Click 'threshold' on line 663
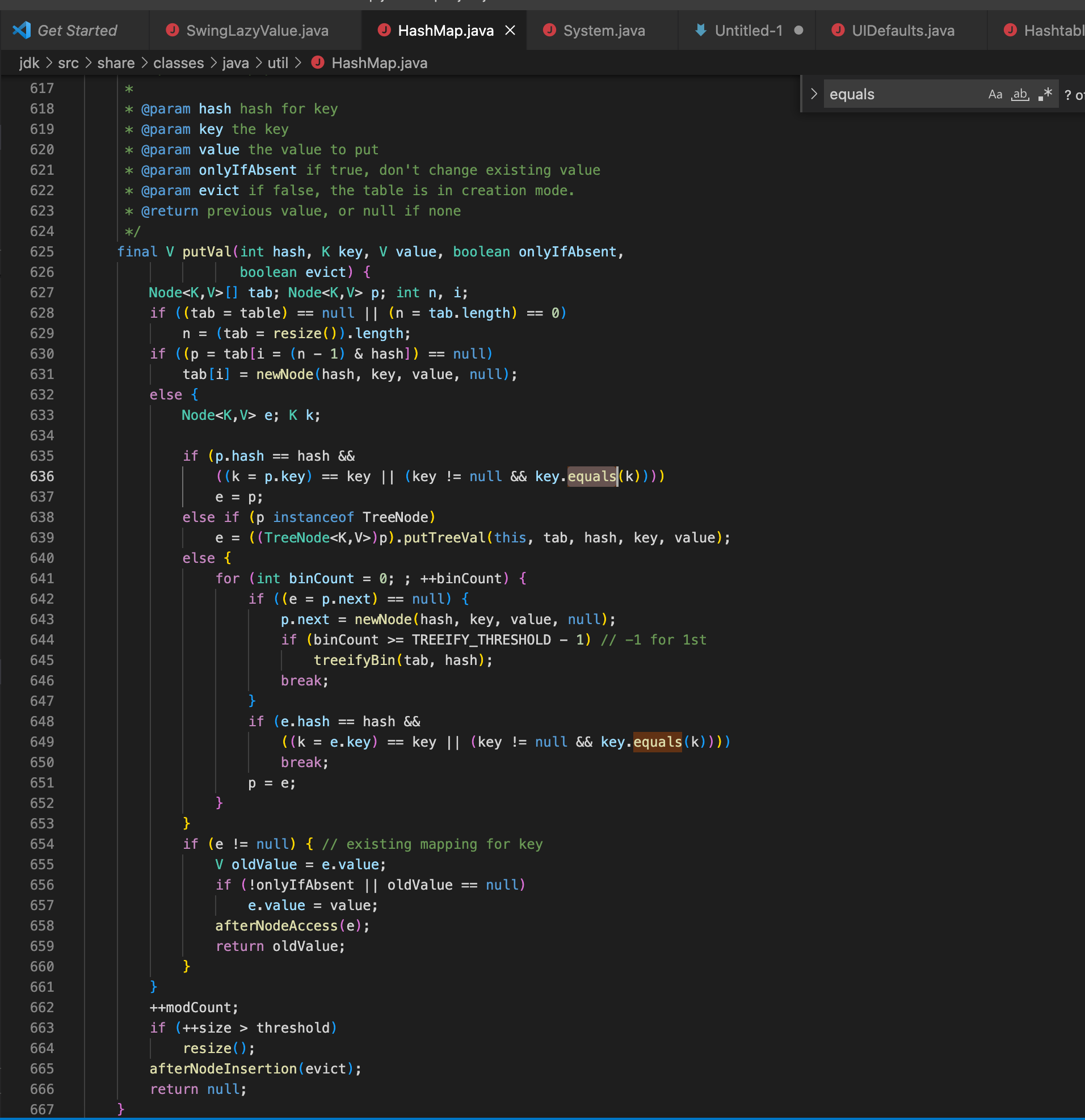 (x=293, y=1029)
